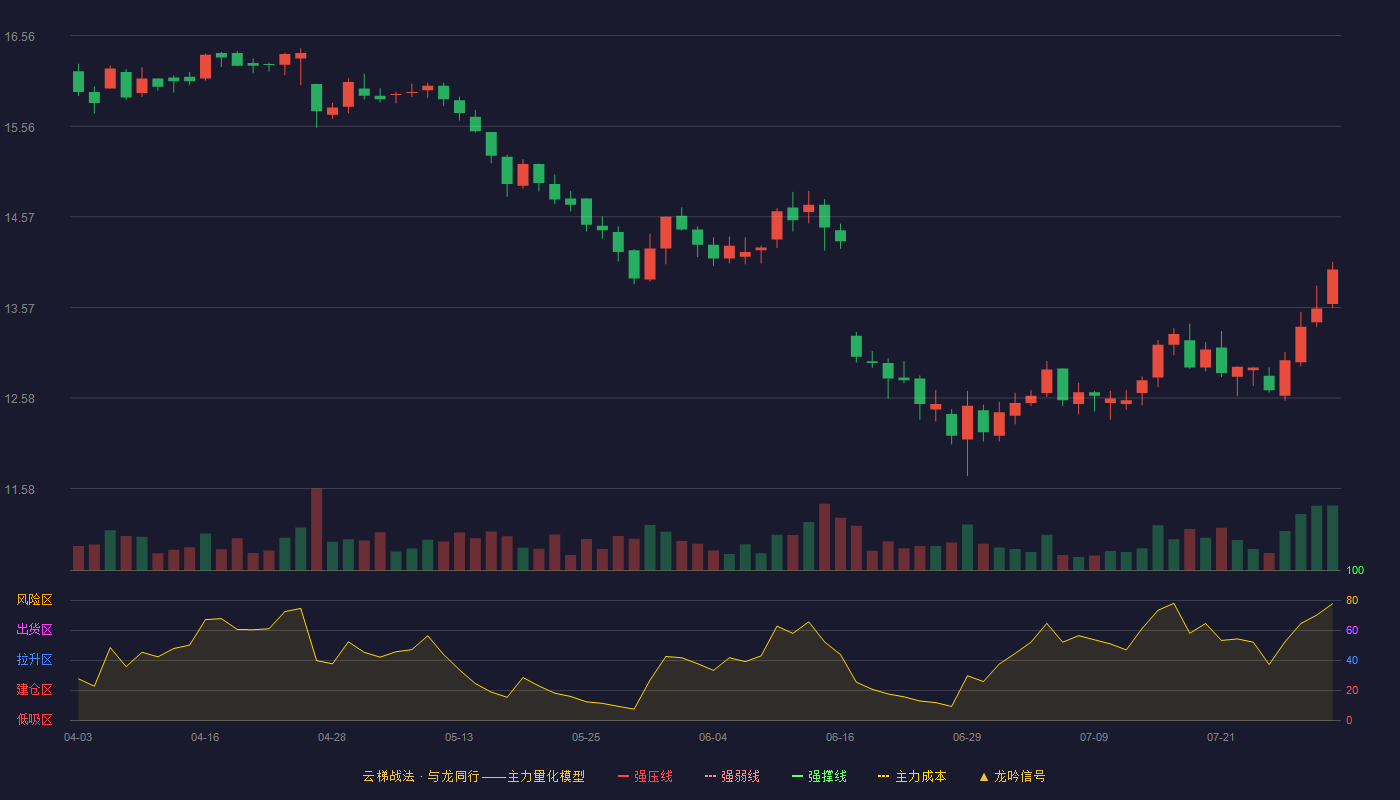1400x800 pixels.
Task: Click the orange 80 indicator axis value
Action: pos(1352,600)
